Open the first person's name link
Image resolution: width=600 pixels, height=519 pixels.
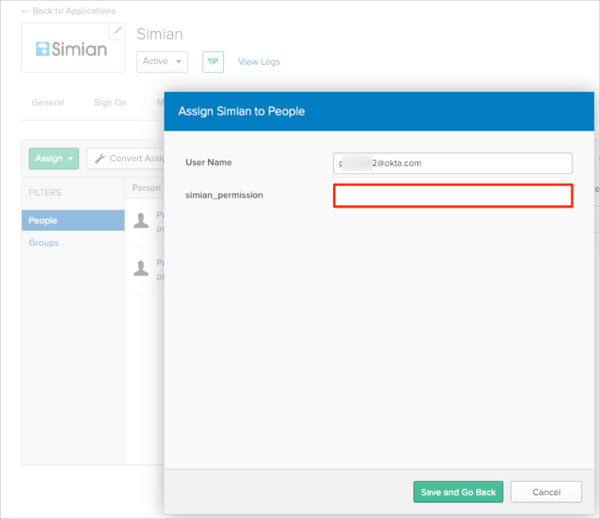coord(160,214)
